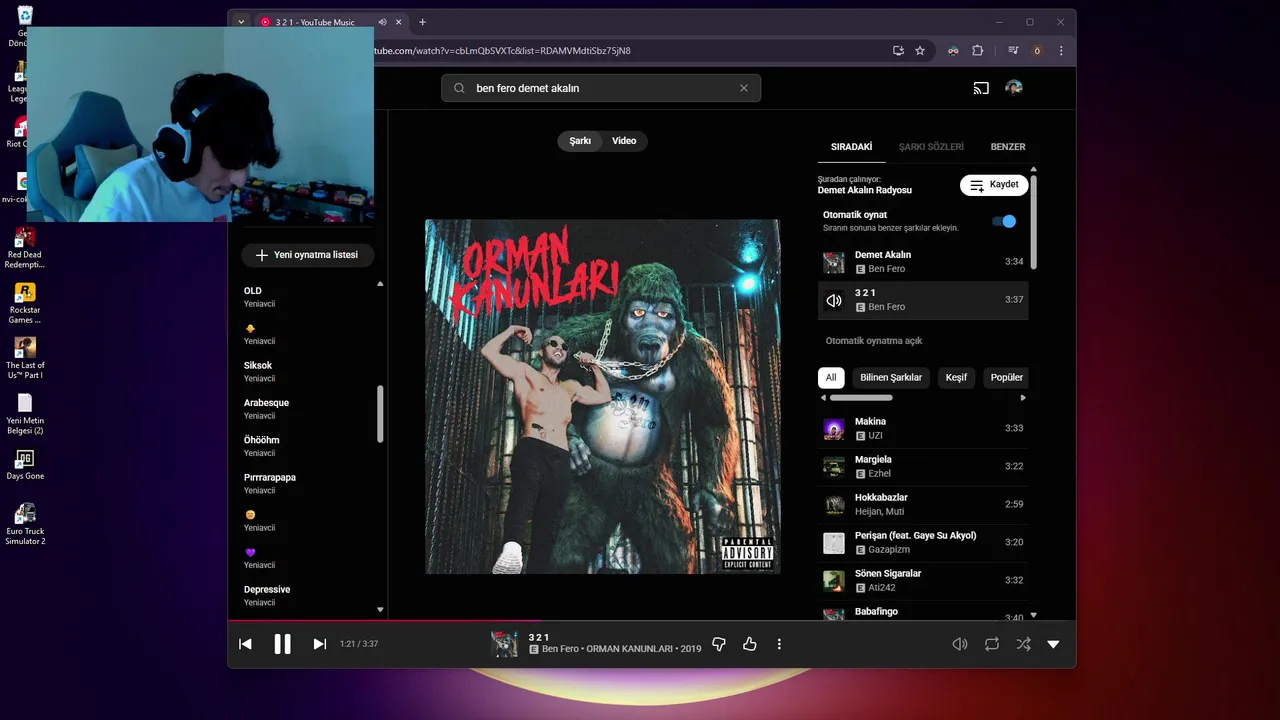Open Euro Truck Simulator 2 desktop icon
This screenshot has height=720, width=1280.
(x=25, y=524)
